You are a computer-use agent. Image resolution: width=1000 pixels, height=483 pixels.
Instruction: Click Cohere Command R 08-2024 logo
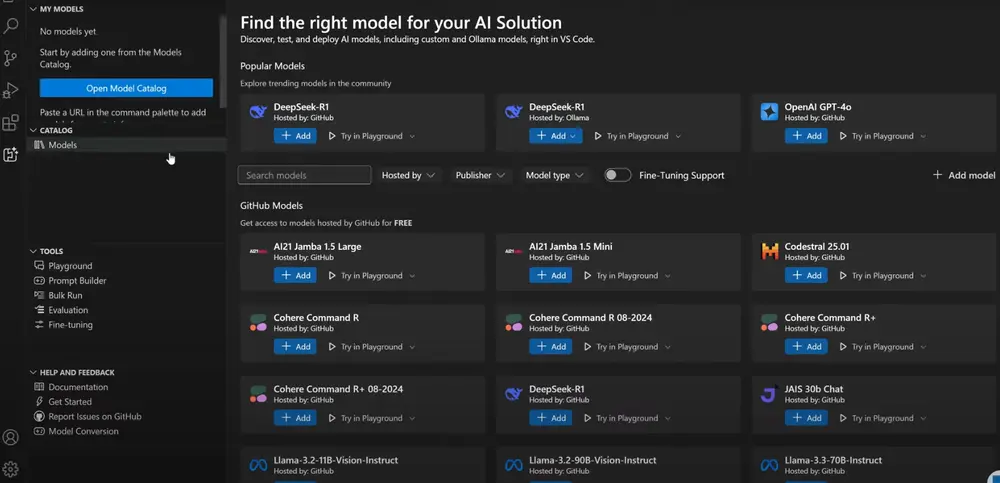[x=513, y=323]
